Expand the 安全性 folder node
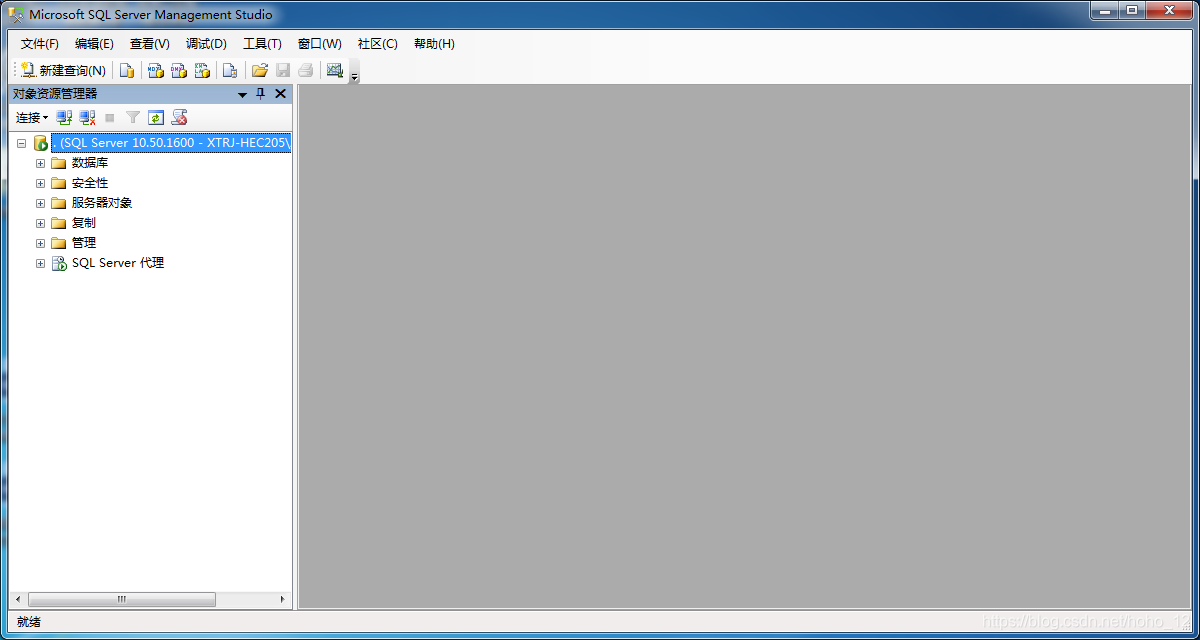 [x=41, y=183]
